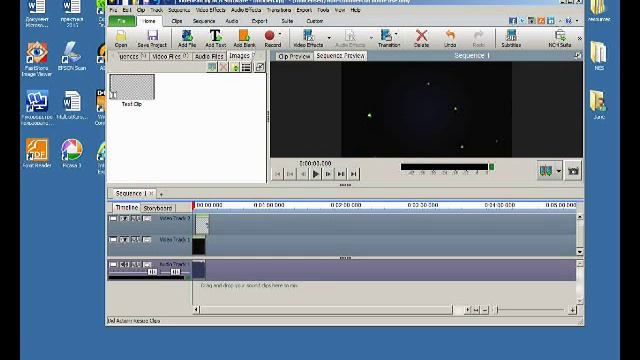The width and height of the screenshot is (640, 360).
Task: Toggle fourth control box on Video Track 1
Action: pyautogui.click(x=147, y=240)
